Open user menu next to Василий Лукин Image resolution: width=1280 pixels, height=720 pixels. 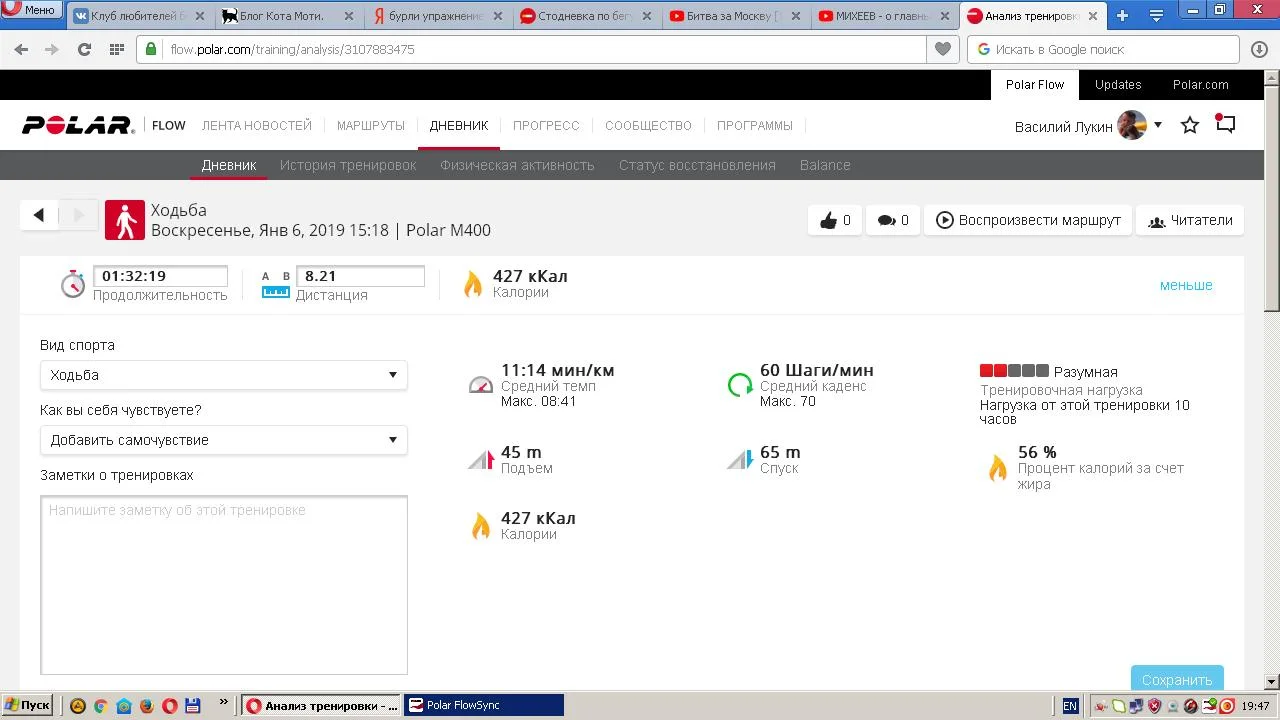[x=1157, y=125]
